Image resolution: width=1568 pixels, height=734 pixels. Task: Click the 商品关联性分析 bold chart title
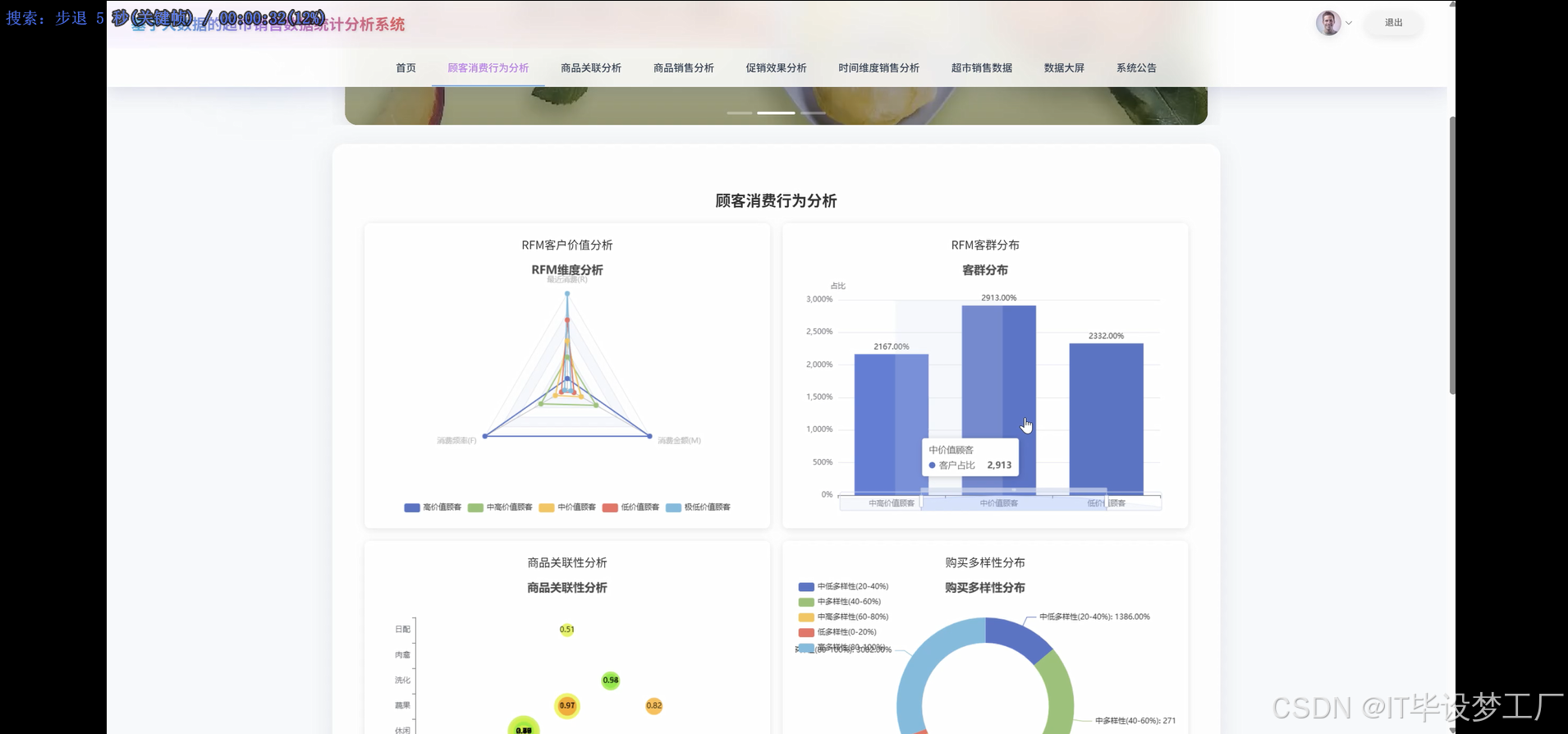point(567,588)
